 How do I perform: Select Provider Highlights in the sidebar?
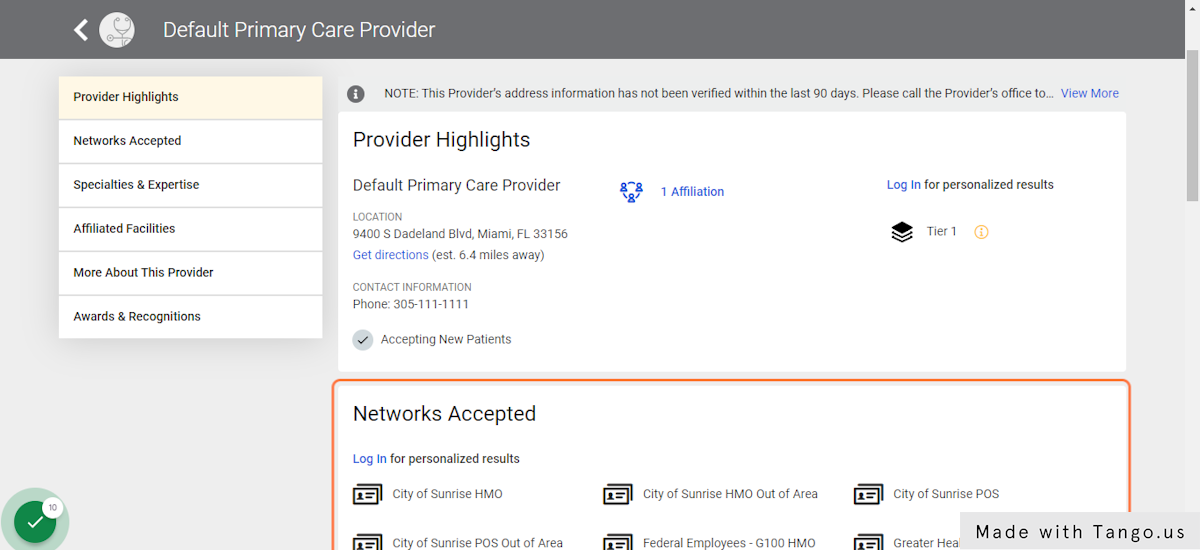coord(191,97)
